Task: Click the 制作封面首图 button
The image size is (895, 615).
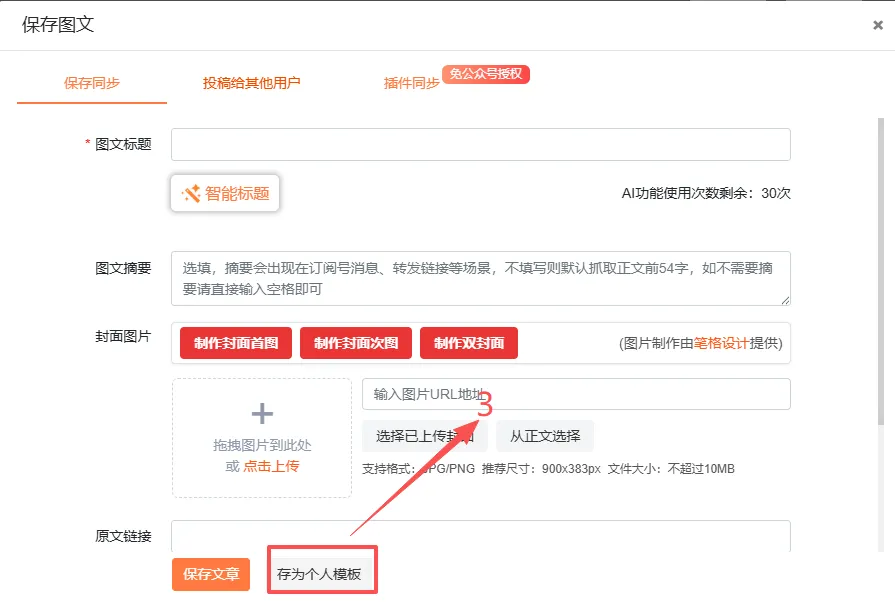Action: [236, 343]
